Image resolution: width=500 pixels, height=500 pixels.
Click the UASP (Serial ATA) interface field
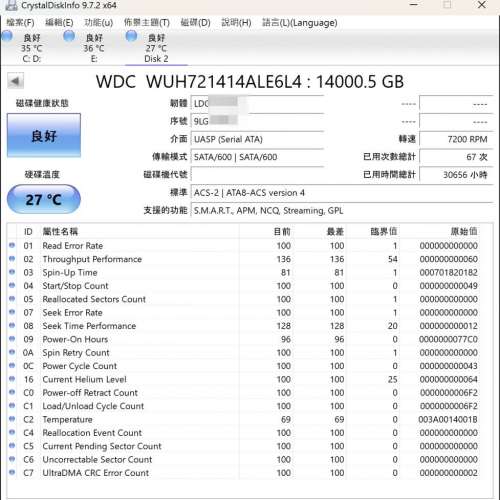[257, 139]
